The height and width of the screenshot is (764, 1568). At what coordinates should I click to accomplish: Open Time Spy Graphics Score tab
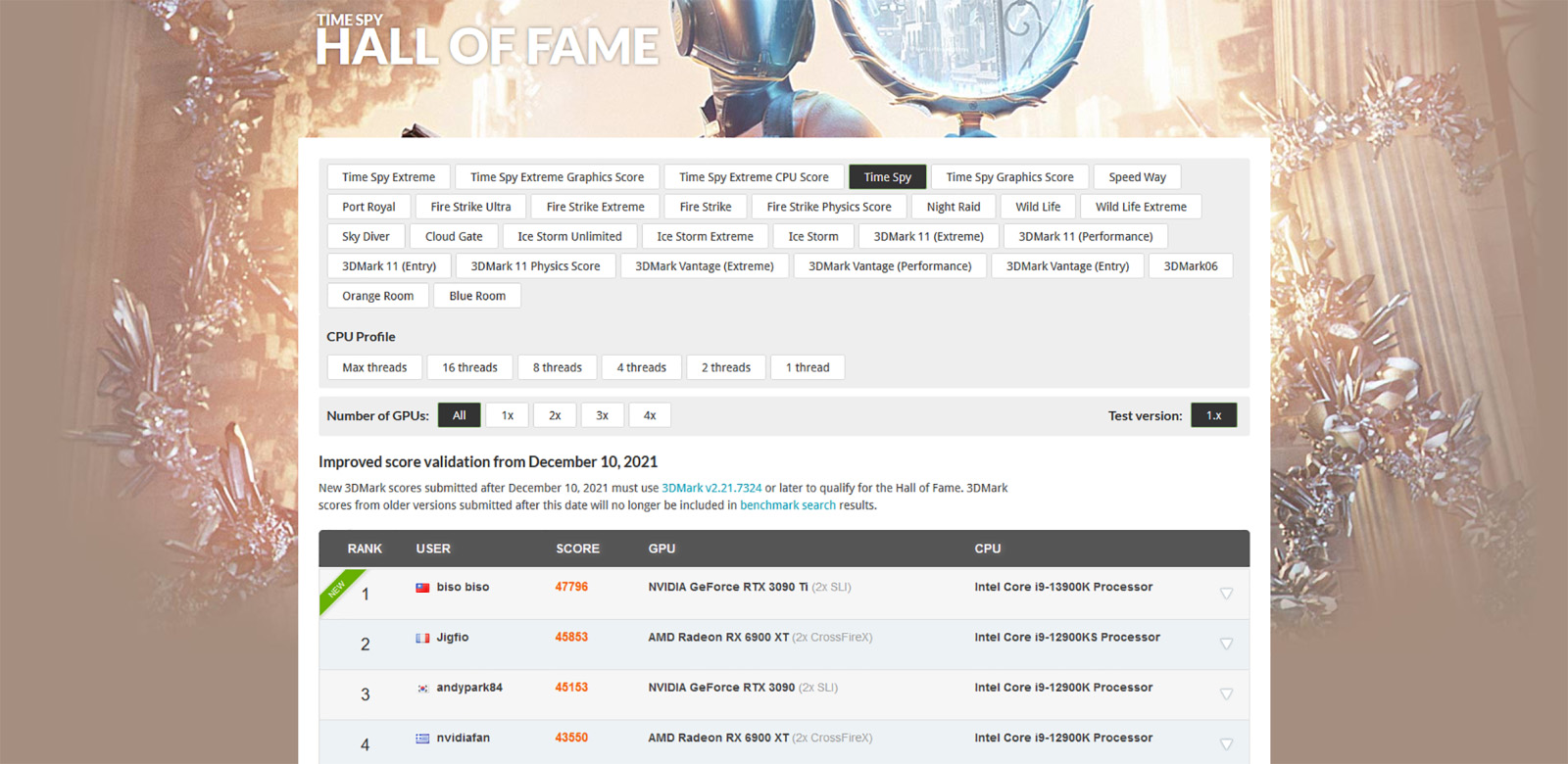(1010, 177)
